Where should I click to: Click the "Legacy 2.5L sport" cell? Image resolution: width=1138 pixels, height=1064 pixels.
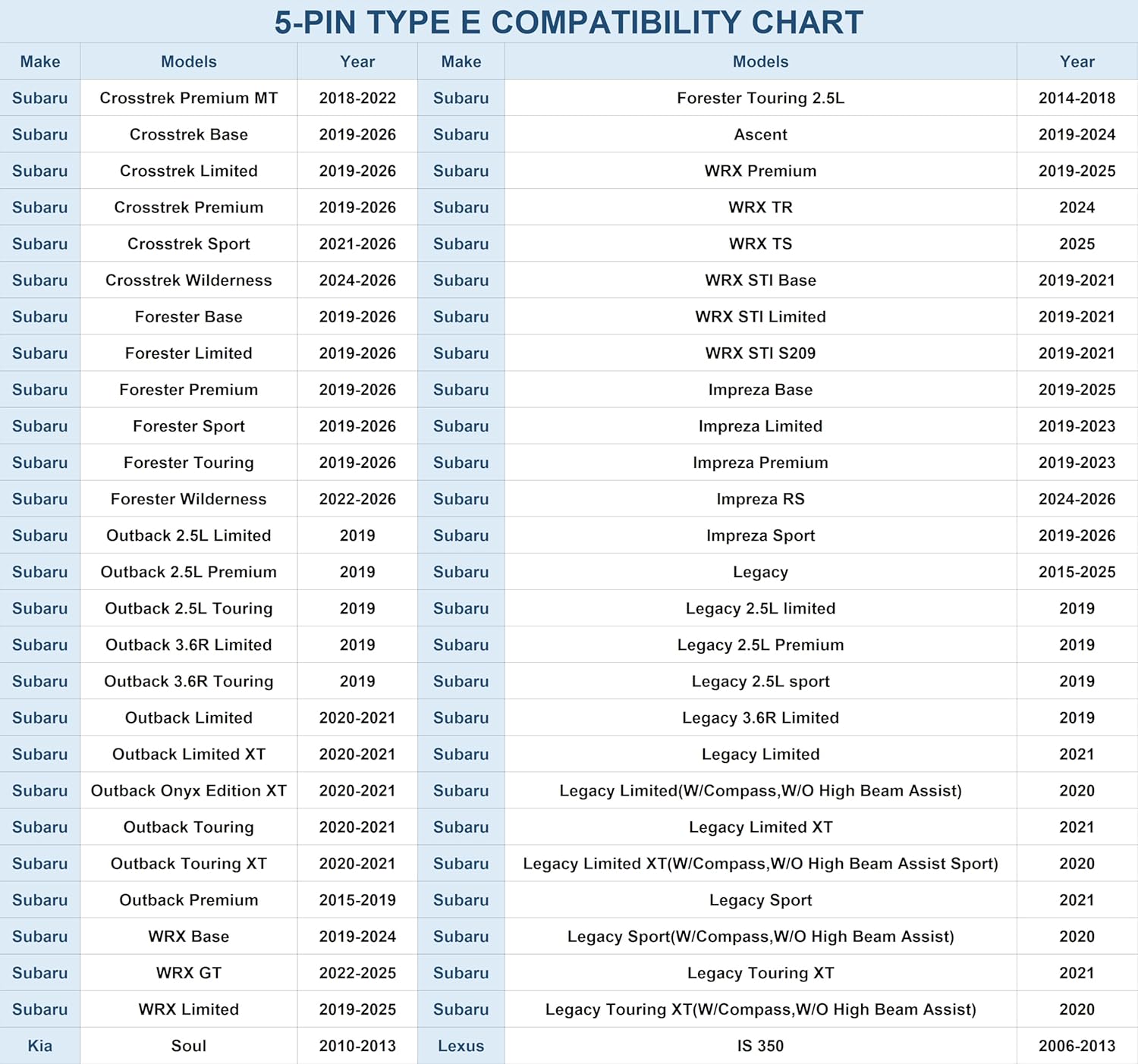click(x=761, y=681)
